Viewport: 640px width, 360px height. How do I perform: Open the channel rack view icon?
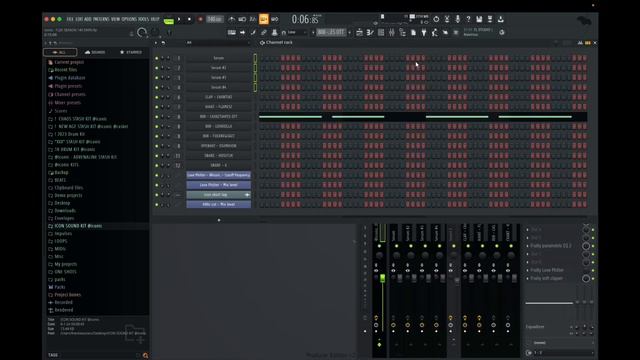(381, 32)
